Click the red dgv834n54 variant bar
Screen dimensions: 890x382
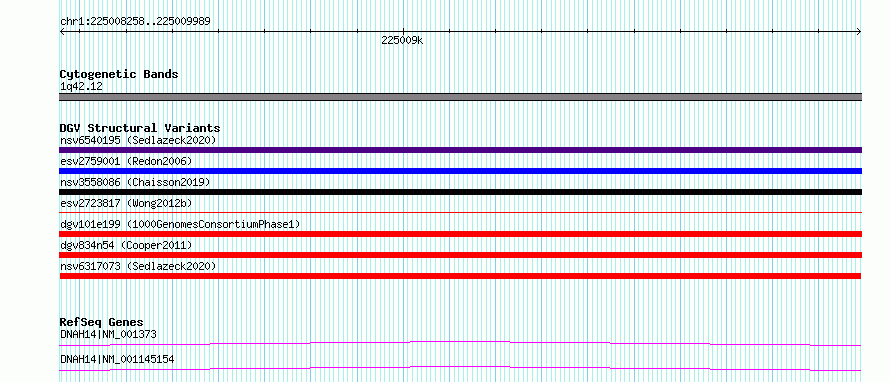(460, 255)
